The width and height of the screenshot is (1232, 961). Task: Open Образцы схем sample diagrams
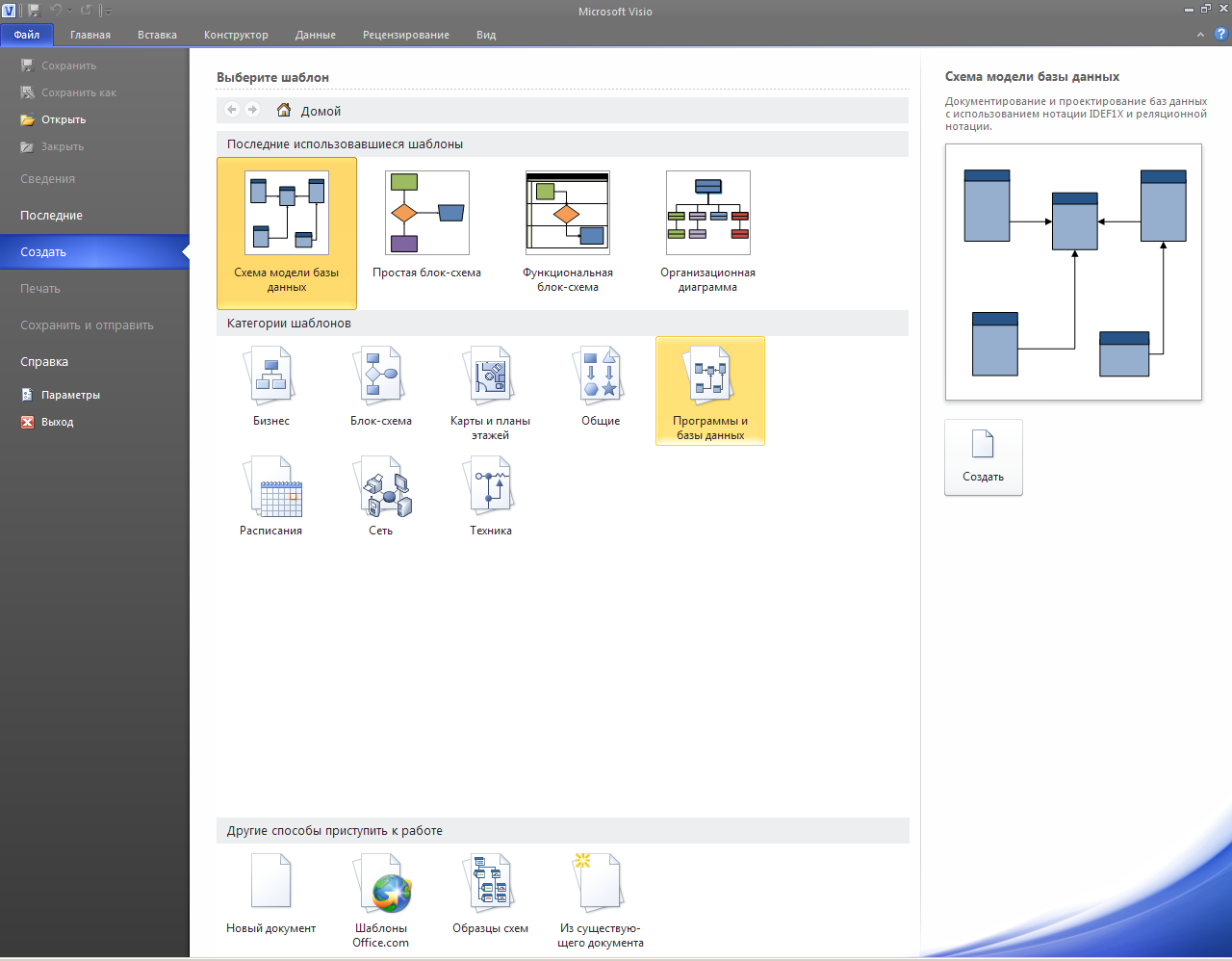(491, 894)
